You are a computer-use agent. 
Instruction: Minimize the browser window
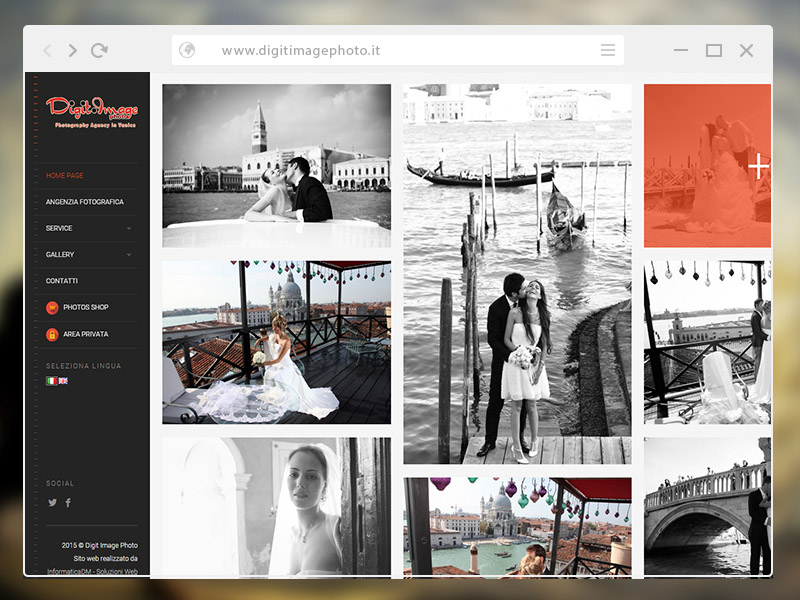(x=681, y=50)
